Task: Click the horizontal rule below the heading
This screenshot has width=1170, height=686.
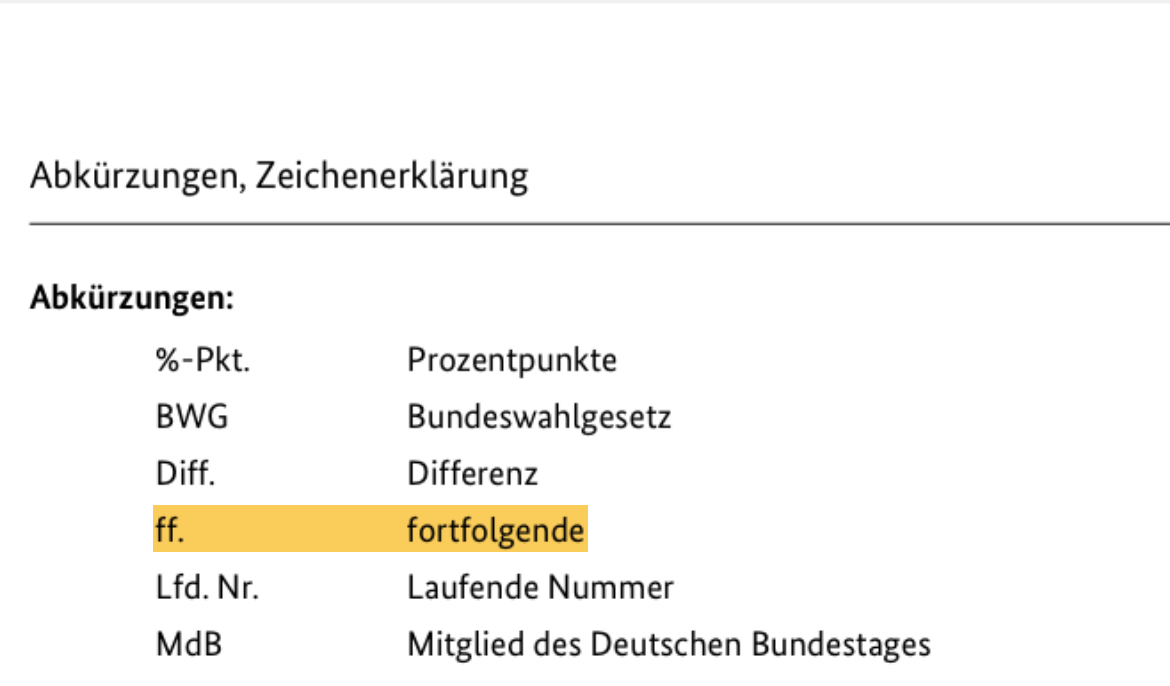Action: point(600,225)
